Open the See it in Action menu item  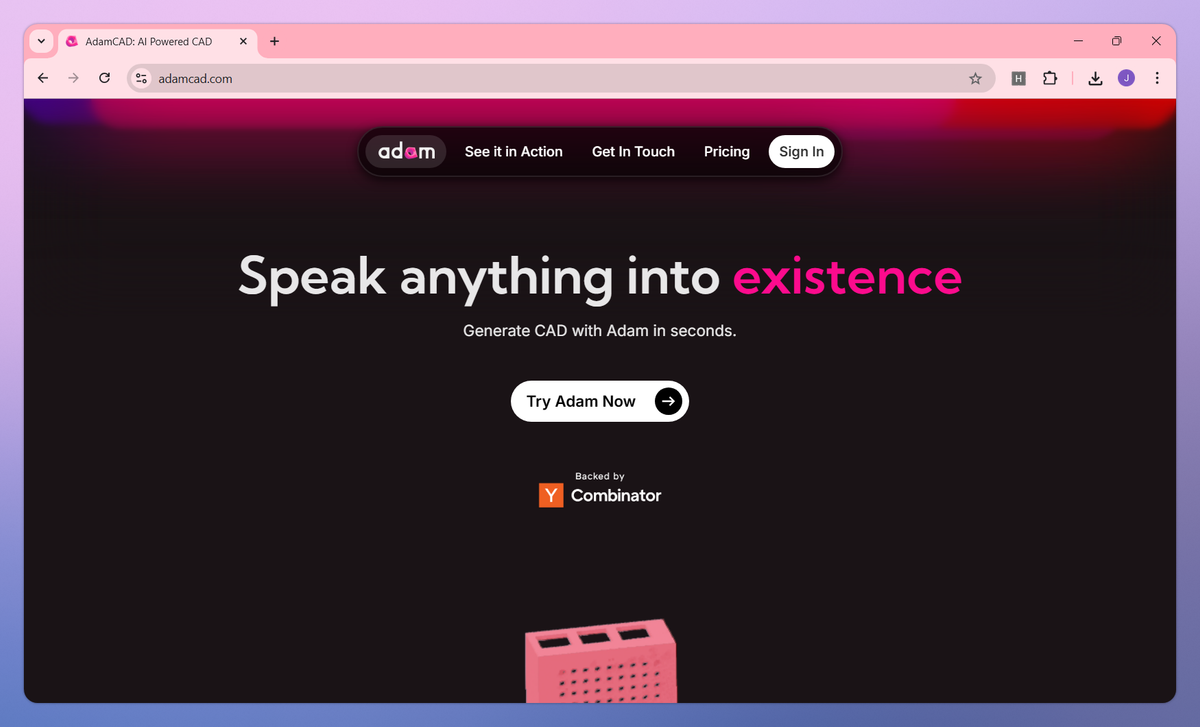coord(514,152)
